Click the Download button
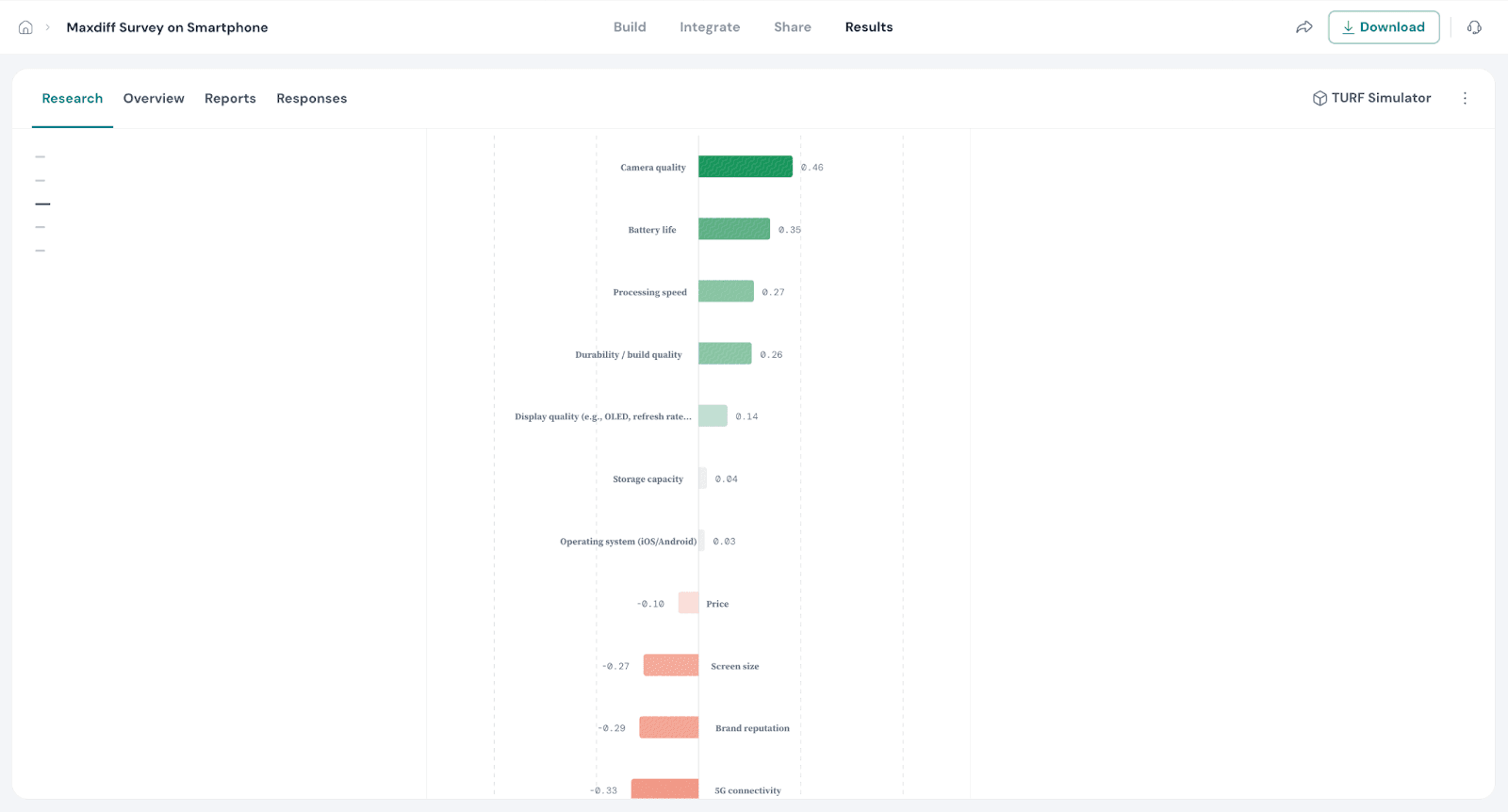The image size is (1508, 812). 1383,27
